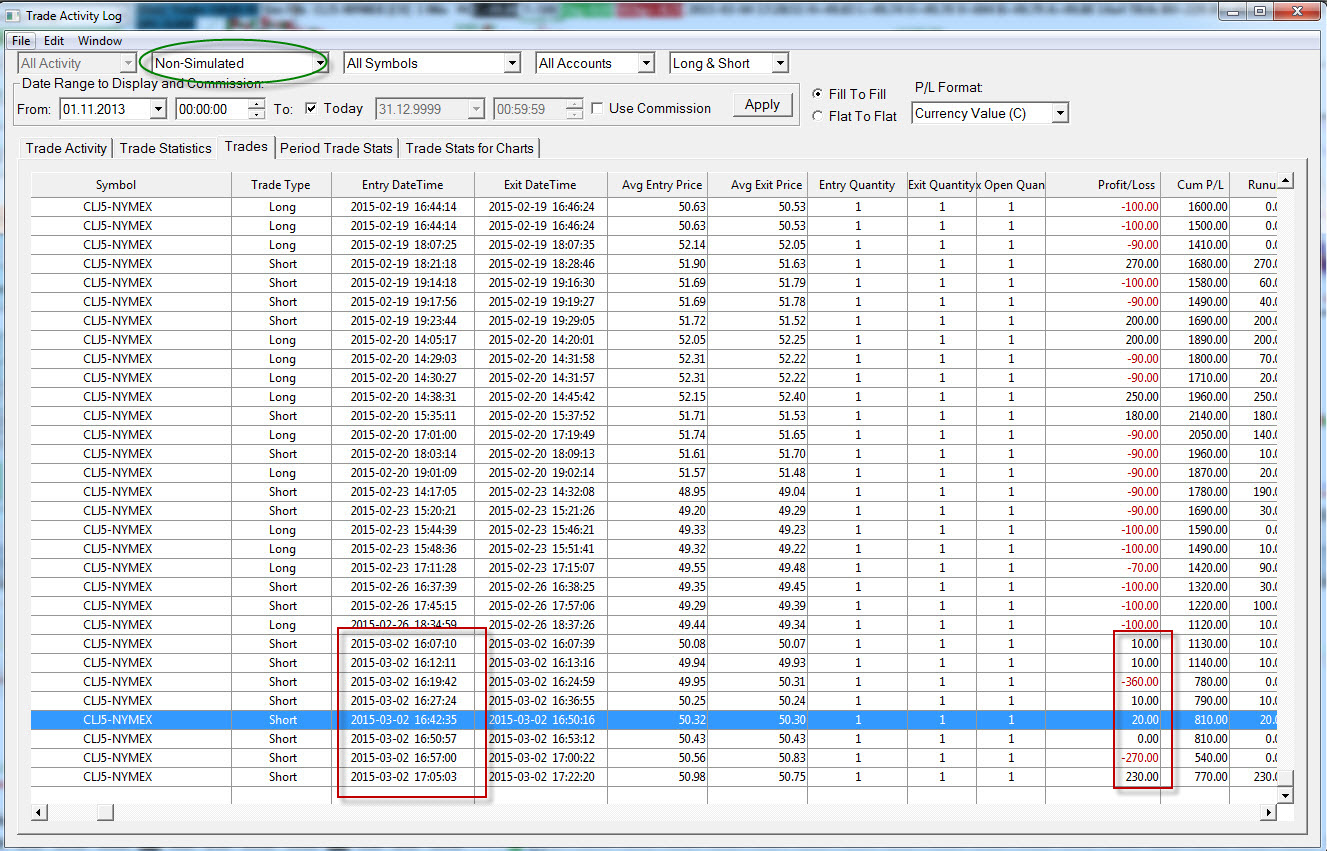Viewport: 1327px width, 851px height.
Task: Click the horizontal scrollbar right arrow
Action: (1268, 812)
